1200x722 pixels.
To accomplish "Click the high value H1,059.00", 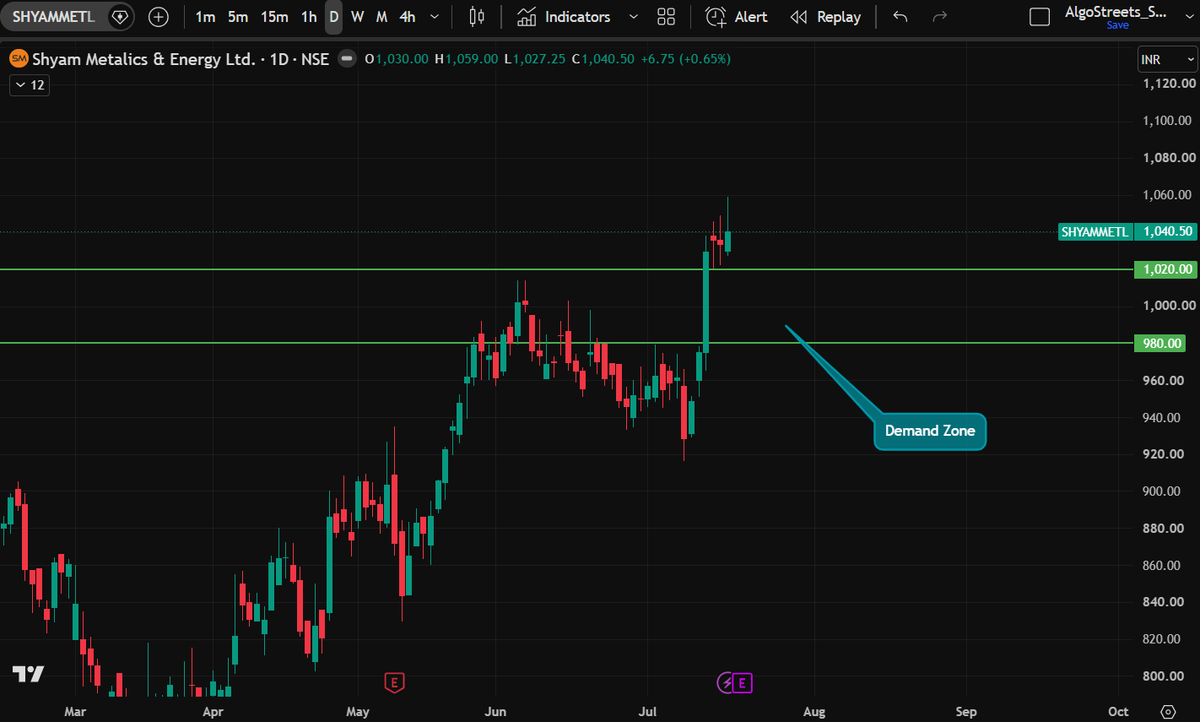I will (x=466, y=59).
